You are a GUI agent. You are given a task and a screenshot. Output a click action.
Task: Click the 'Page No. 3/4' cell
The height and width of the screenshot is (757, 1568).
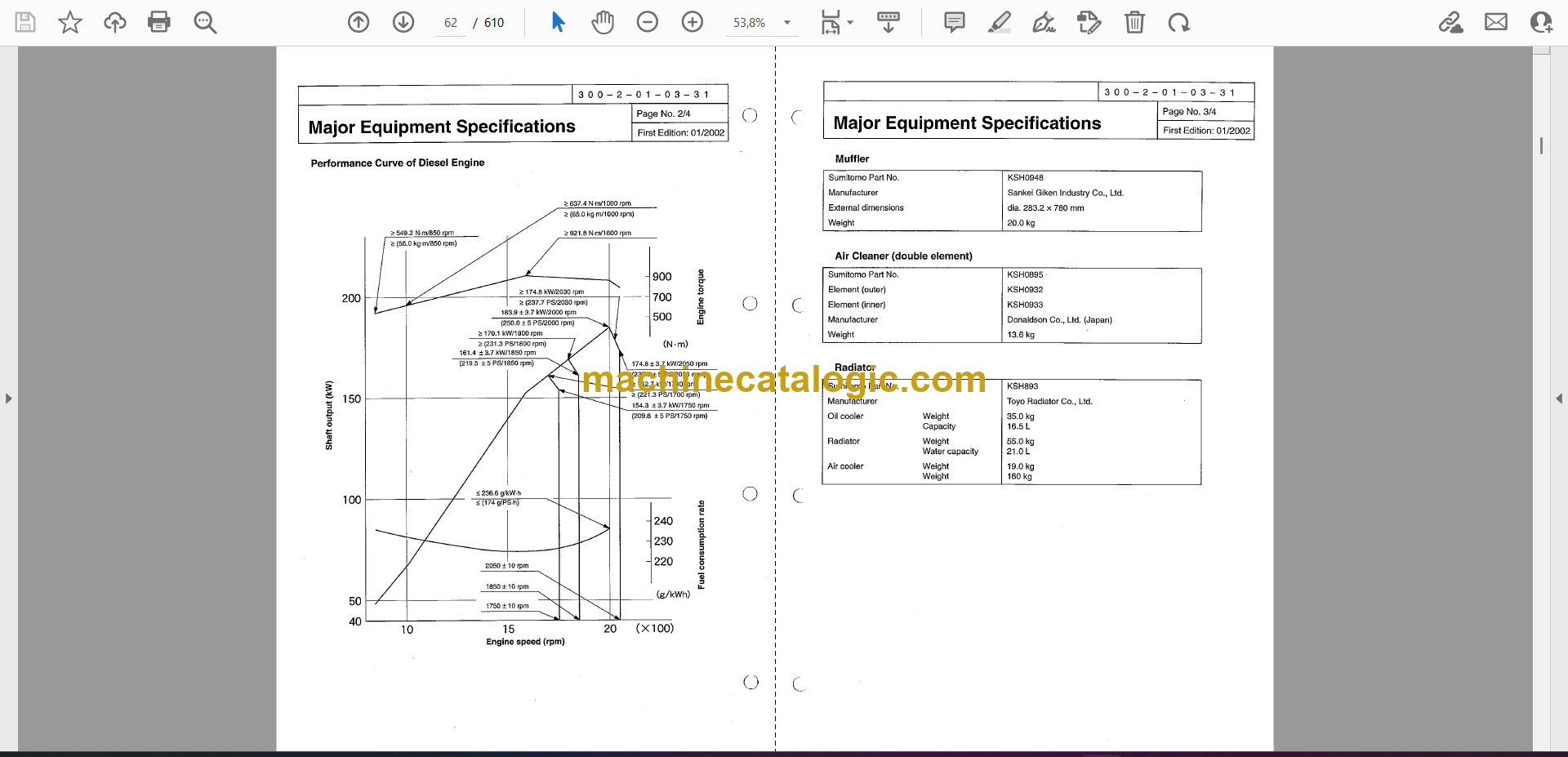click(1205, 111)
